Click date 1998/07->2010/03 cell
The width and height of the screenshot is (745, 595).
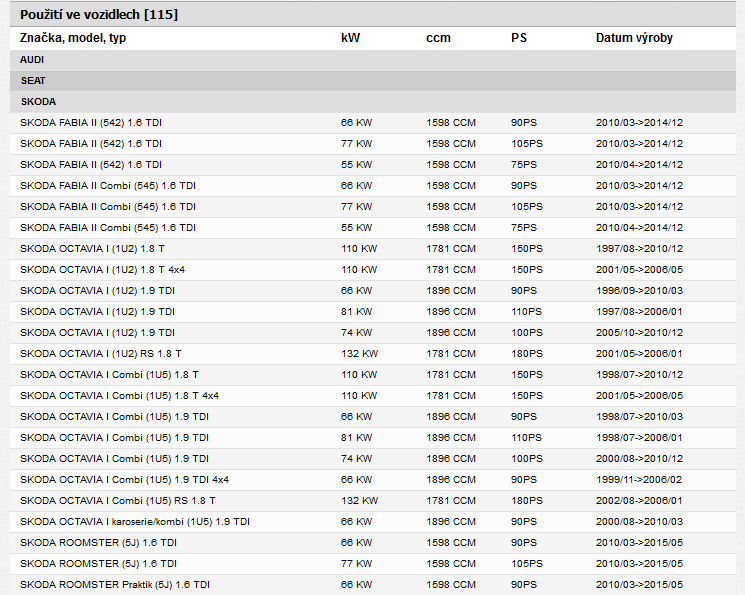(x=639, y=417)
